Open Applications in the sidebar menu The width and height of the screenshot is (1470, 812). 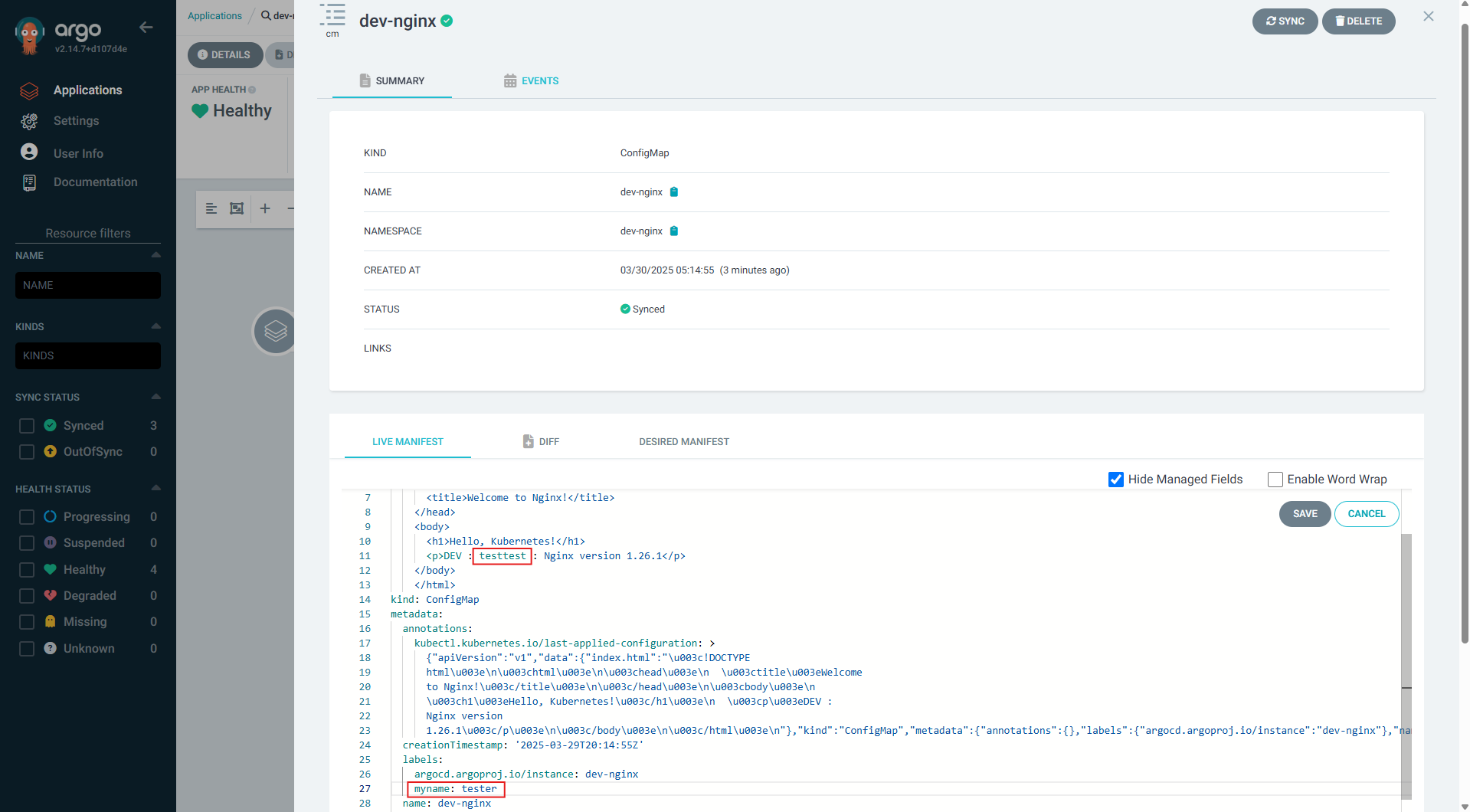(87, 90)
